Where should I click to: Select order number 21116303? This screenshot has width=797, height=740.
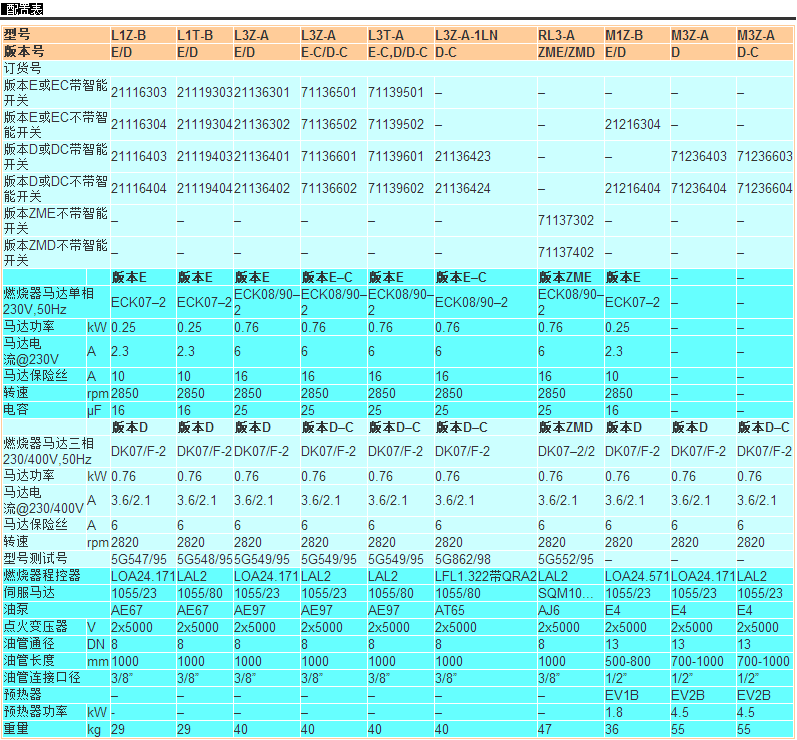(x=139, y=92)
